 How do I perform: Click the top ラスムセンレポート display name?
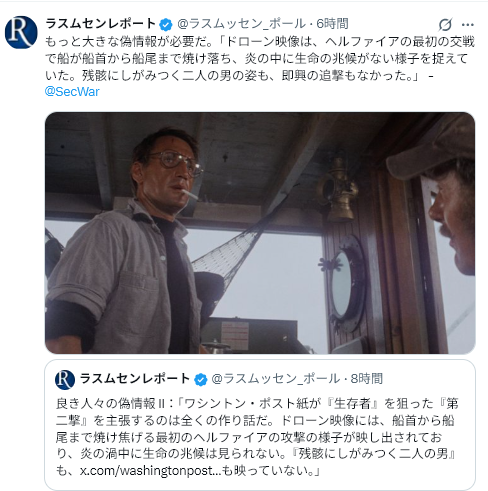point(100,24)
